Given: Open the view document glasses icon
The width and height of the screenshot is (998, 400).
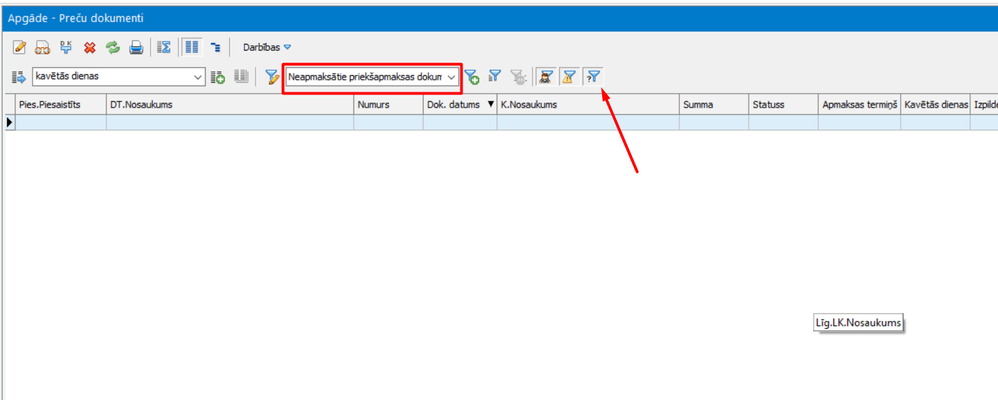Looking at the screenshot, I should [43, 47].
